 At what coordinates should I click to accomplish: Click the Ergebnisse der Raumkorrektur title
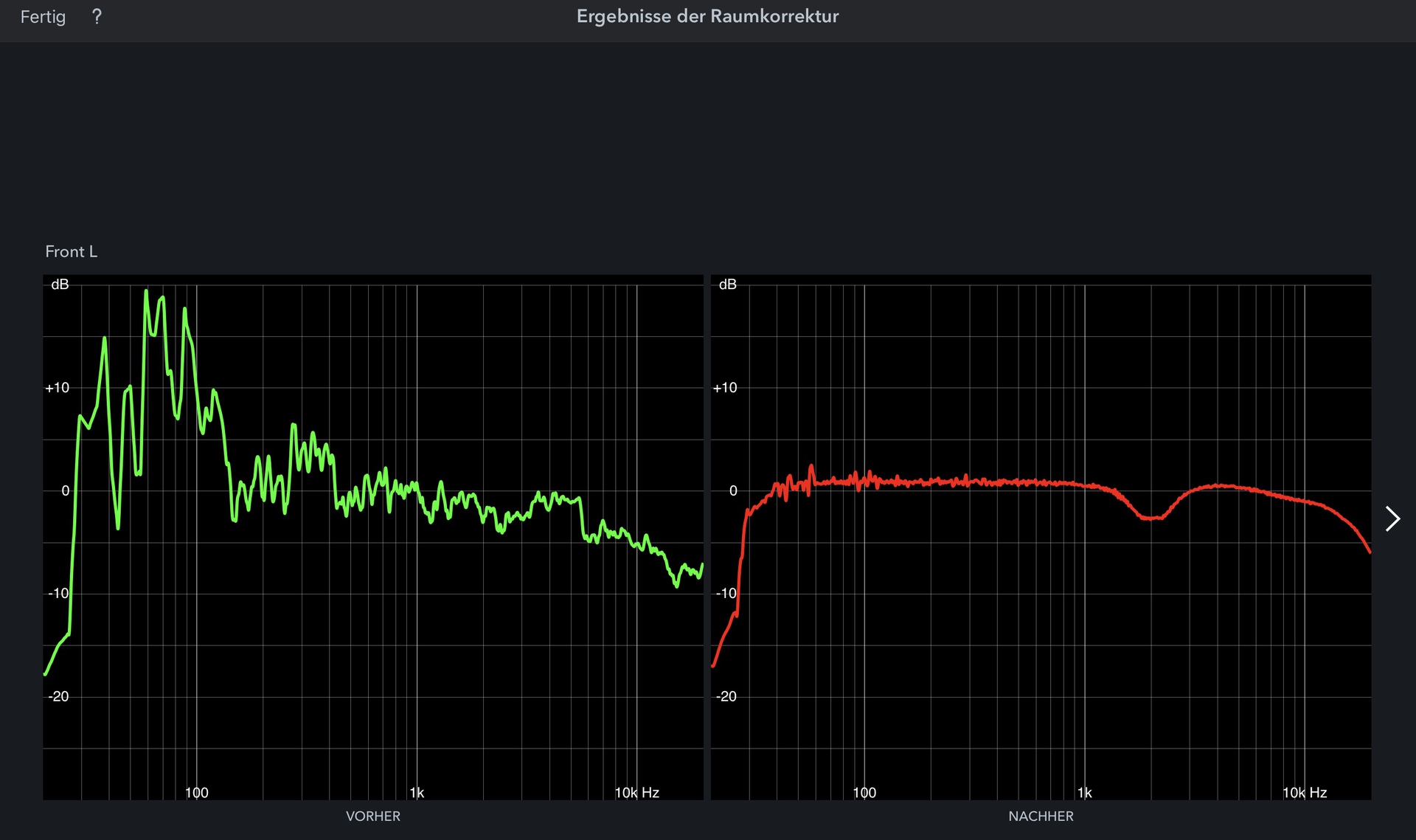coord(707,16)
